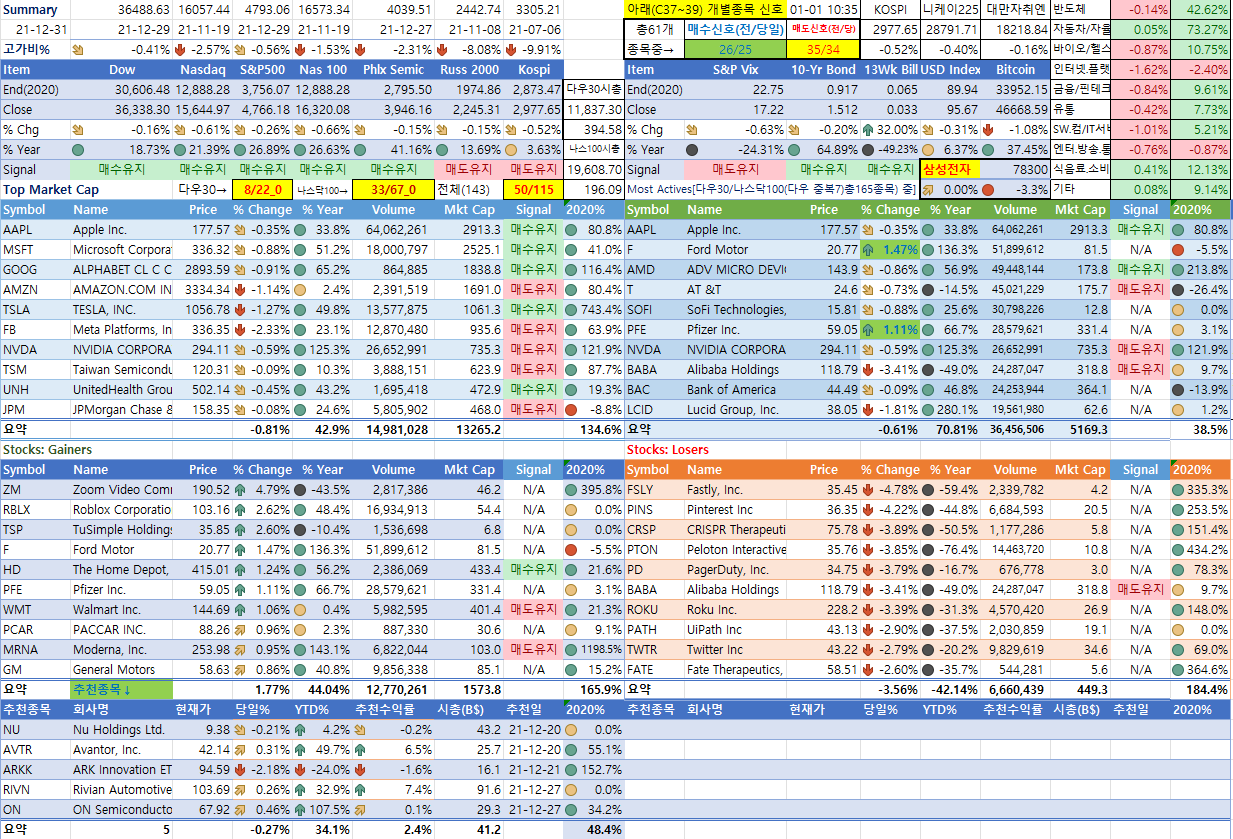The image size is (1233, 839).
Task: Select the '반도체' sector cell
Action: 1081,9
